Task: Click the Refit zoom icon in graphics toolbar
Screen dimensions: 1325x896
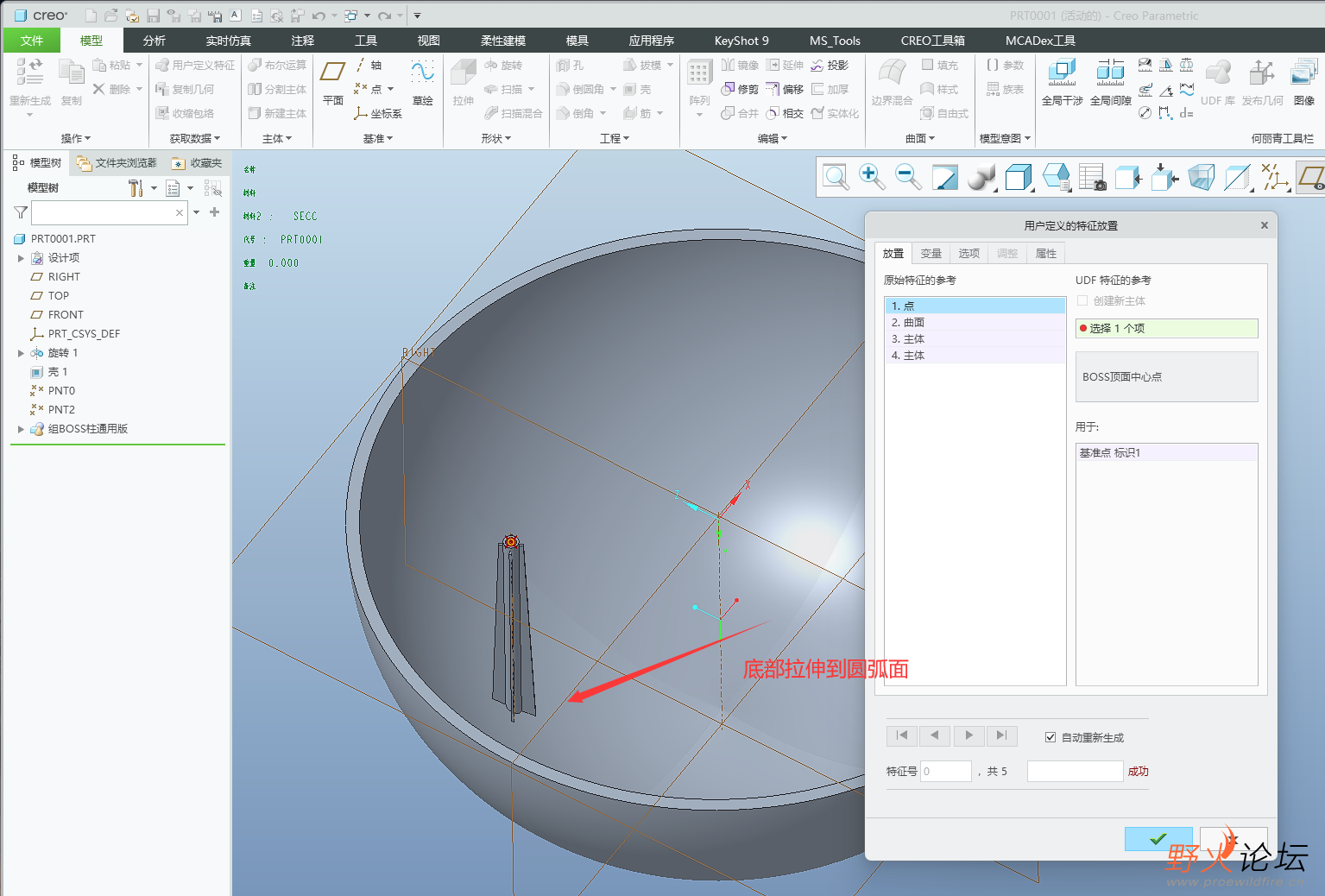Action: tap(836, 177)
